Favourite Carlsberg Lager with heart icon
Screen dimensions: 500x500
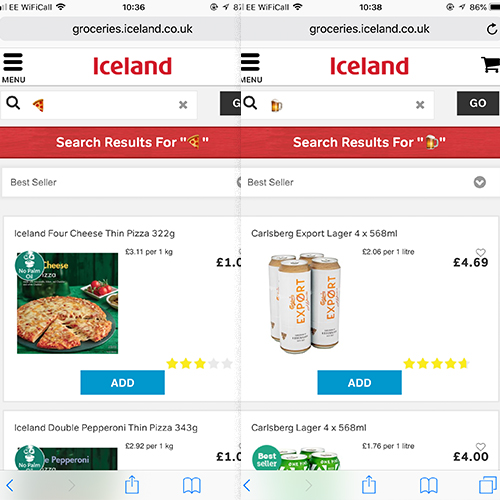coord(480,447)
